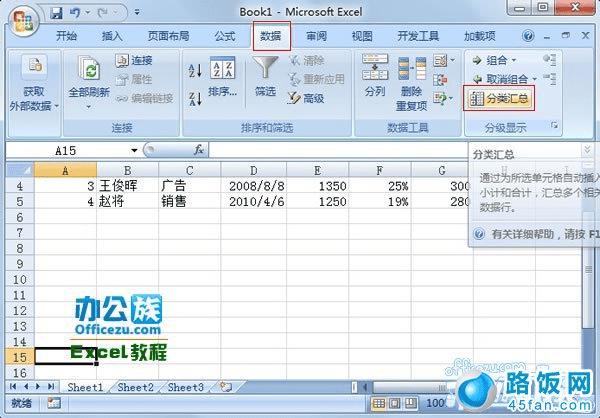
Task: Click the Redo icon
Action: click(x=103, y=13)
